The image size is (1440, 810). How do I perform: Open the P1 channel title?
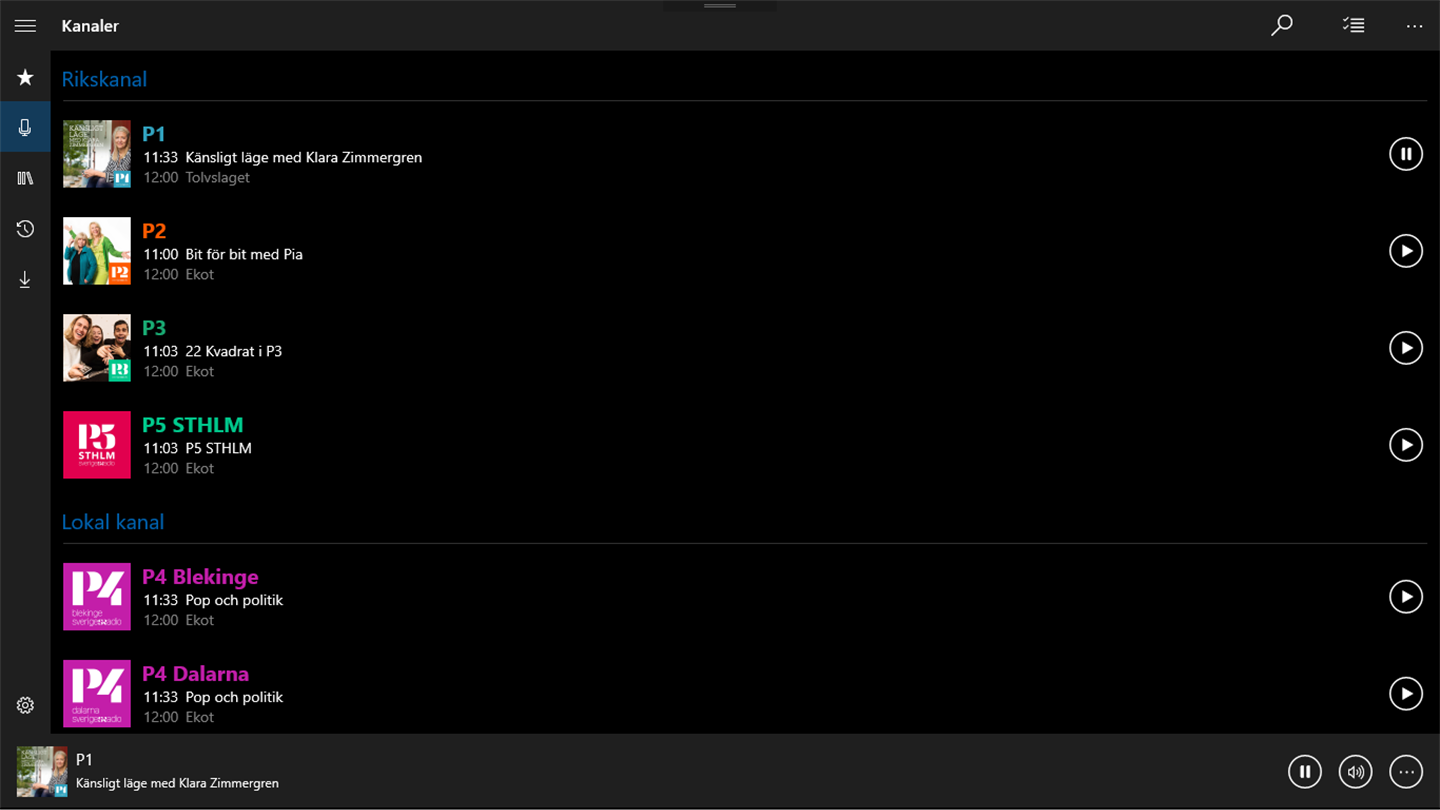154,134
